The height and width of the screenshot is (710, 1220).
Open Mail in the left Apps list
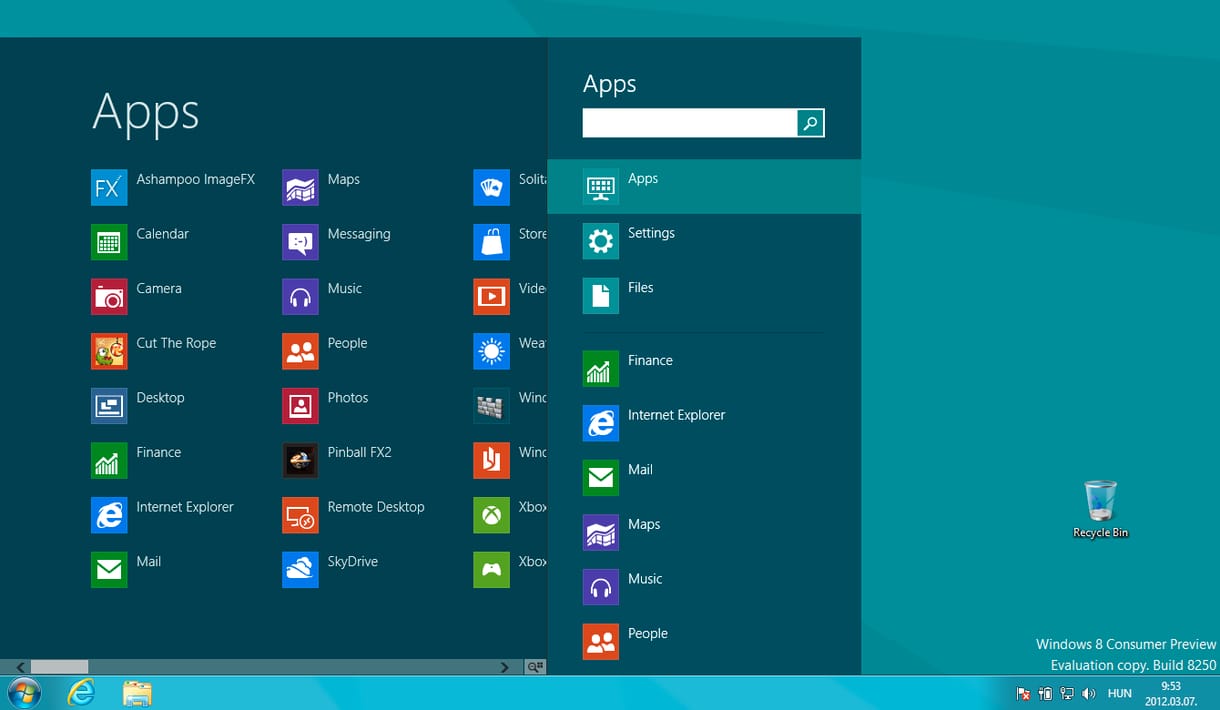pyautogui.click(x=126, y=570)
